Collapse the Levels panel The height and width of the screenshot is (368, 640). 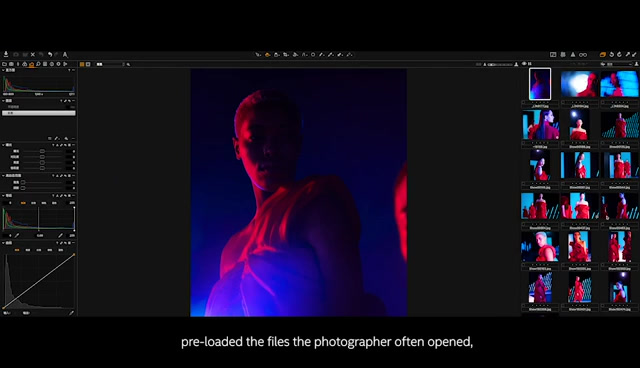pos(3,195)
